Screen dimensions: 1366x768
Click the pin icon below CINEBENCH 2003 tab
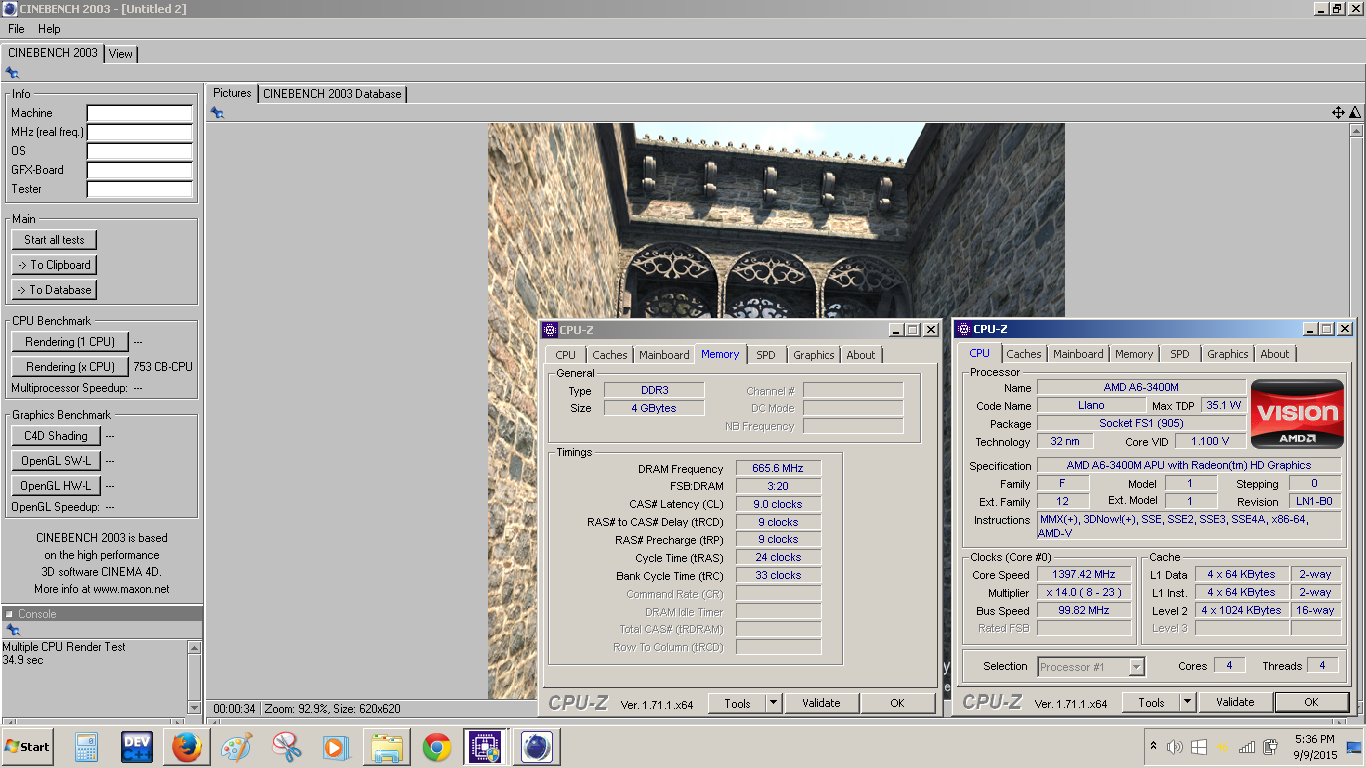tap(12, 73)
